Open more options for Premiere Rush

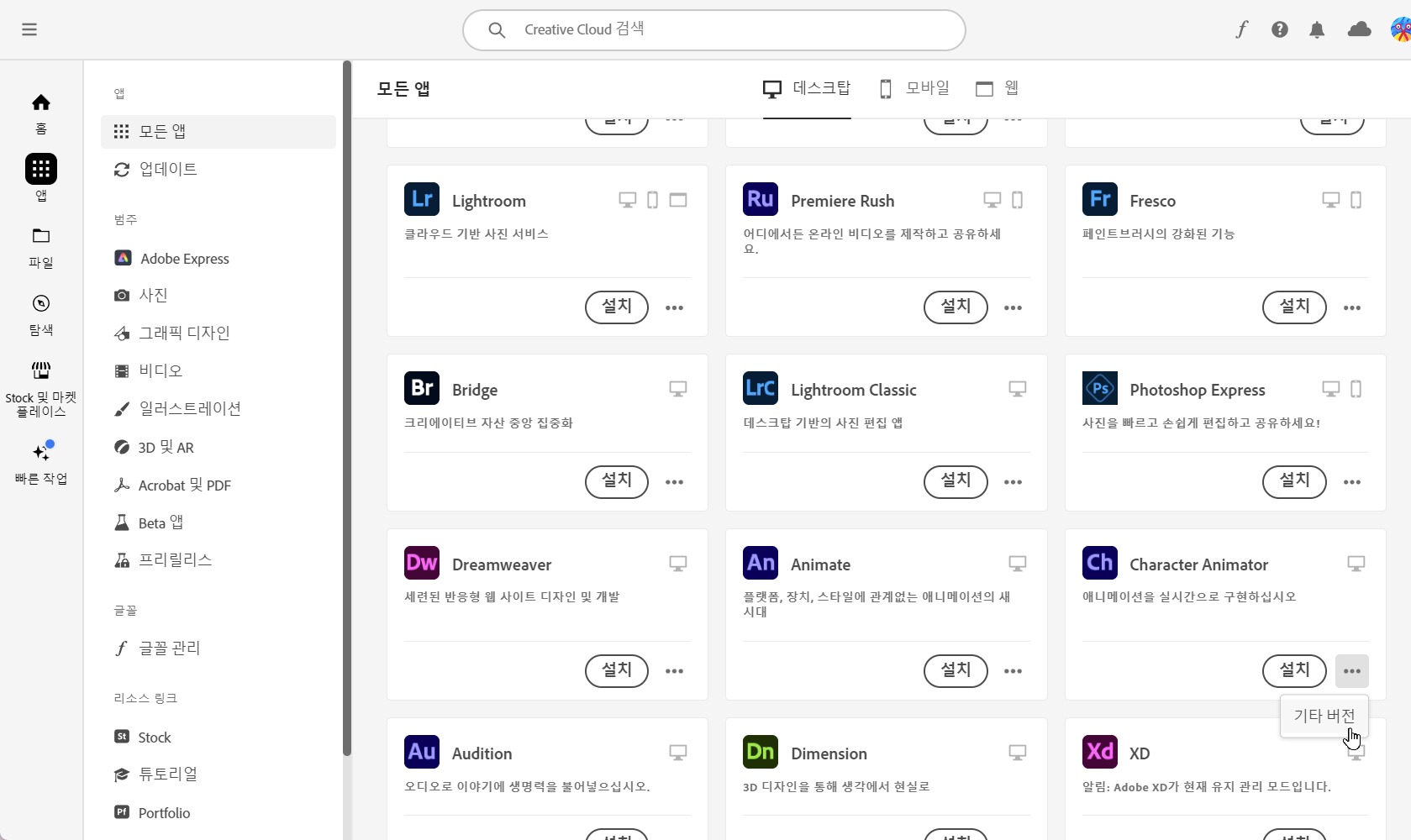[x=1013, y=307]
